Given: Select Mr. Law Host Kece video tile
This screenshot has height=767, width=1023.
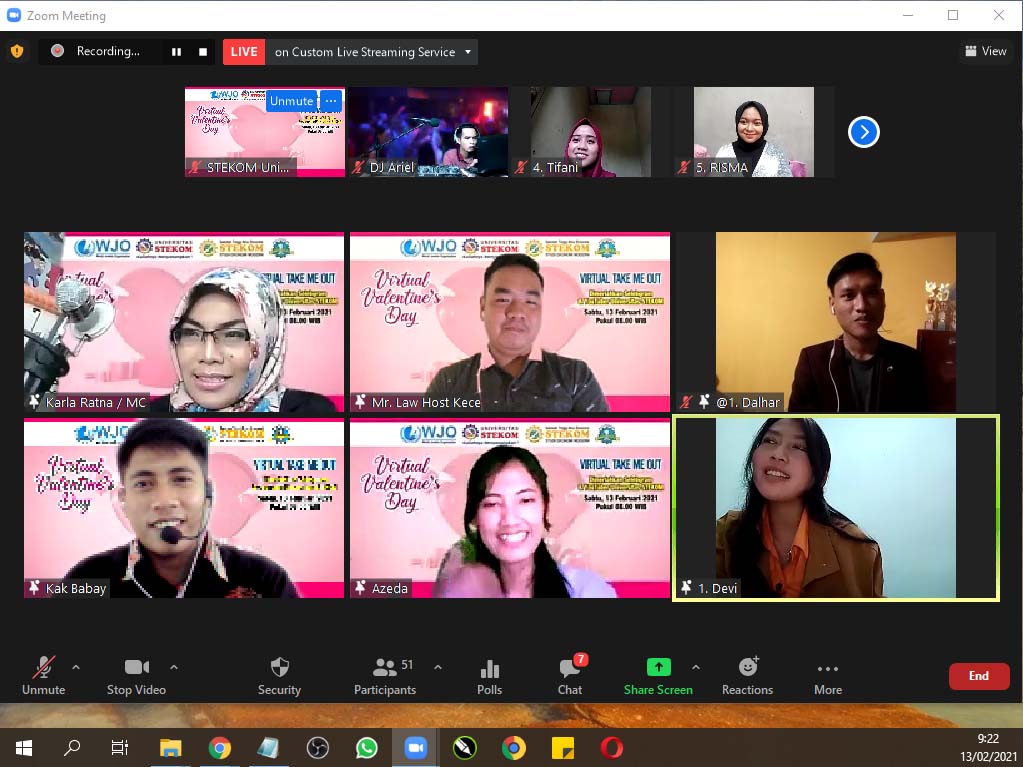Looking at the screenshot, I should (x=510, y=322).
